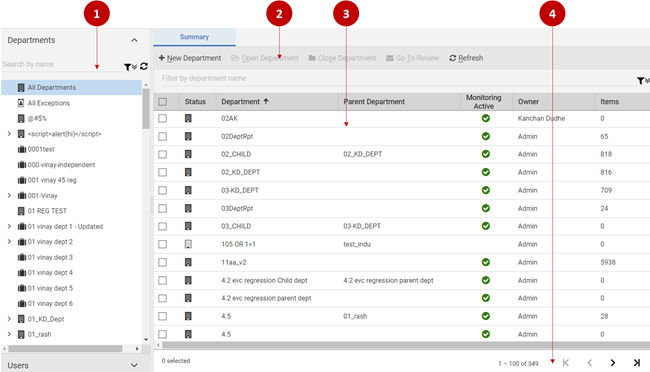Sort by the Owner column header
This screenshot has width=650, height=372.
click(x=528, y=102)
